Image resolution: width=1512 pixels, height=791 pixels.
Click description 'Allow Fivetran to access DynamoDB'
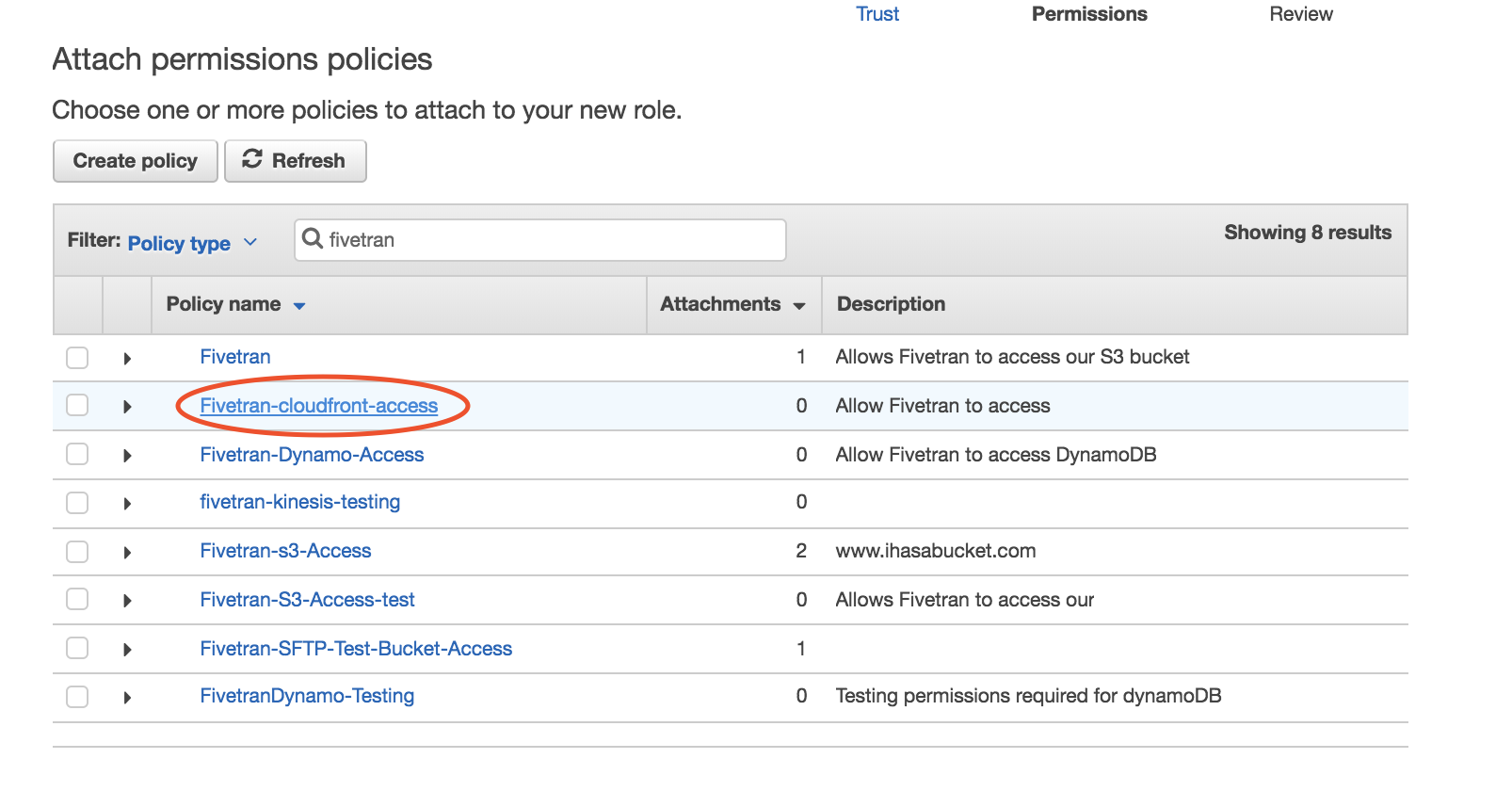(x=996, y=455)
